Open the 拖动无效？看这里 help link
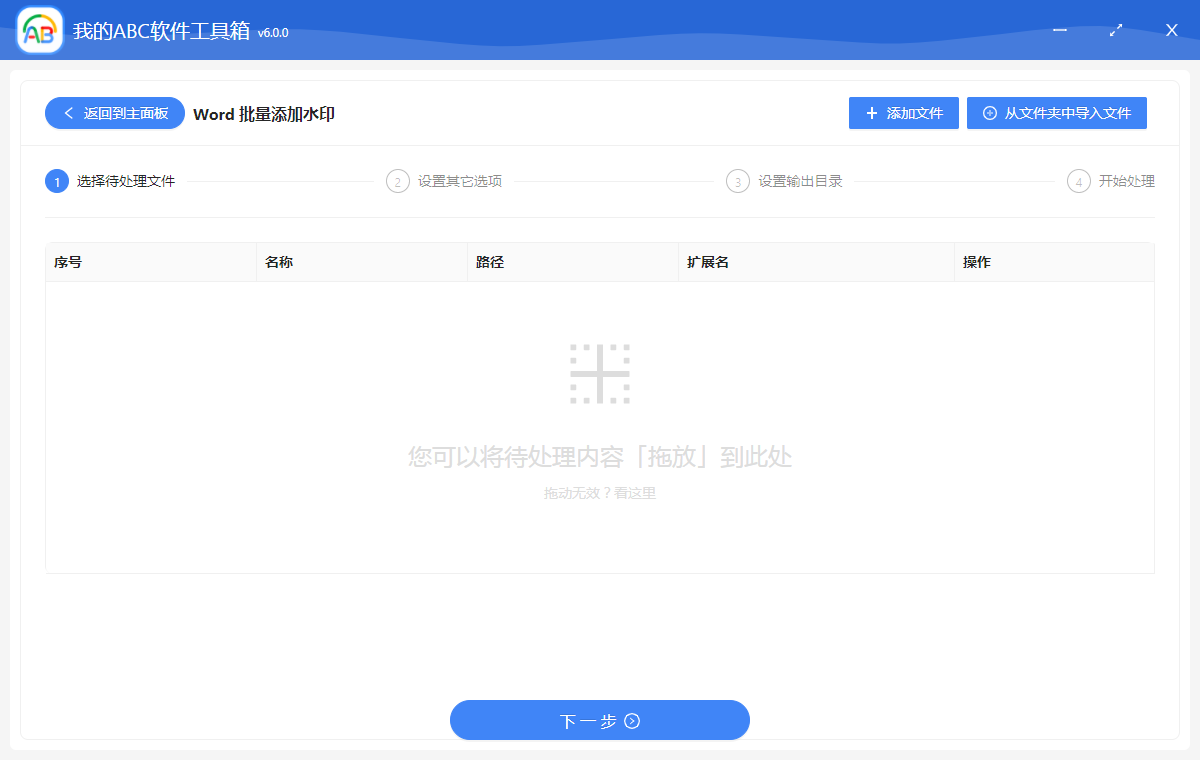The height and width of the screenshot is (760, 1200). click(600, 492)
